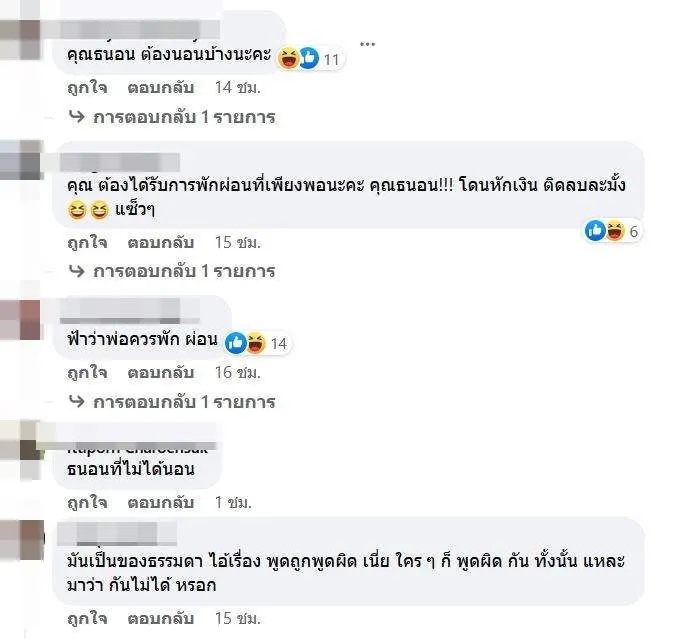Expand 1 reply under the 15 ชม. comment

click(184, 271)
